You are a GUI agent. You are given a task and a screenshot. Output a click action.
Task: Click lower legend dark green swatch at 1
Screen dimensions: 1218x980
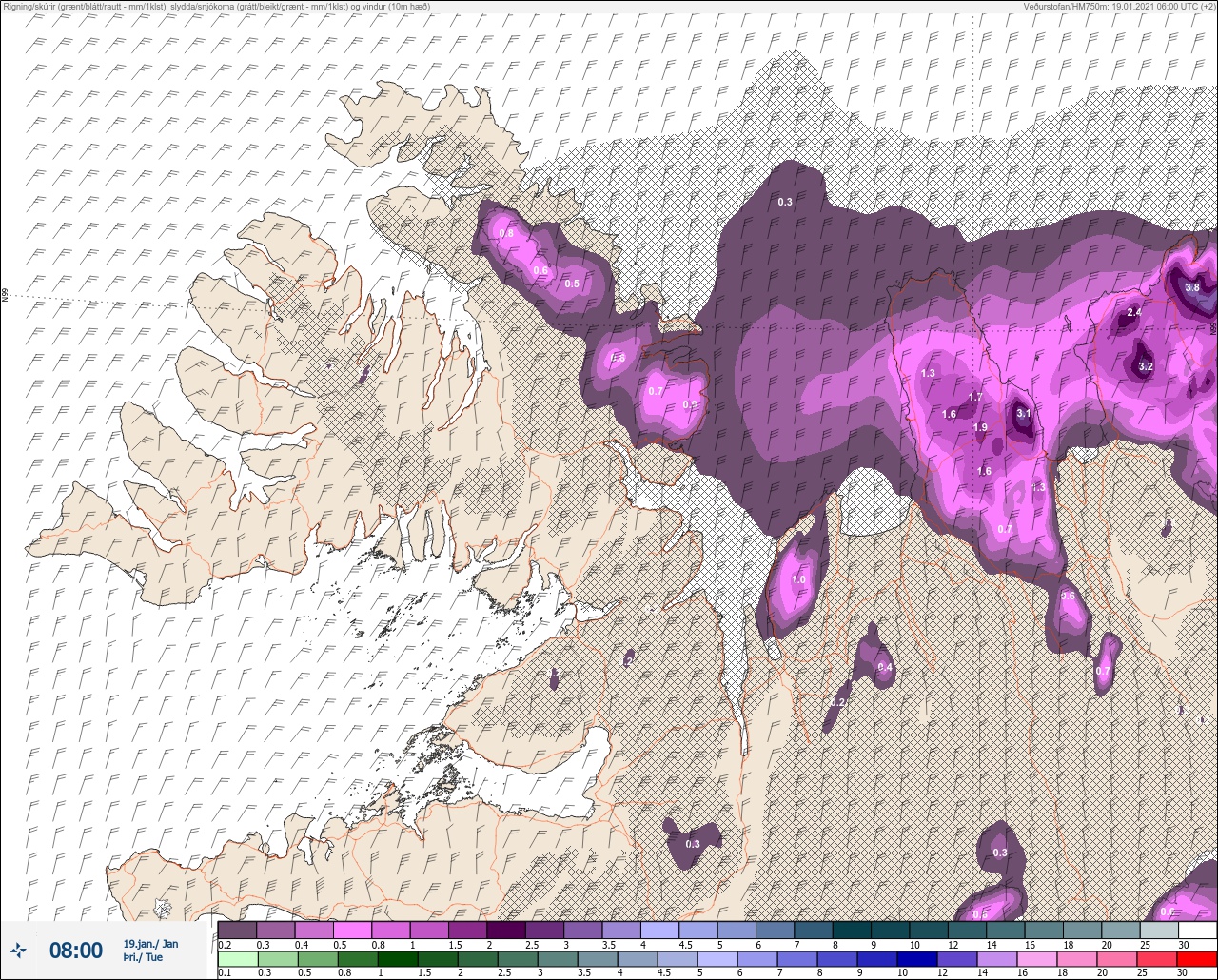pyautogui.click(x=398, y=959)
